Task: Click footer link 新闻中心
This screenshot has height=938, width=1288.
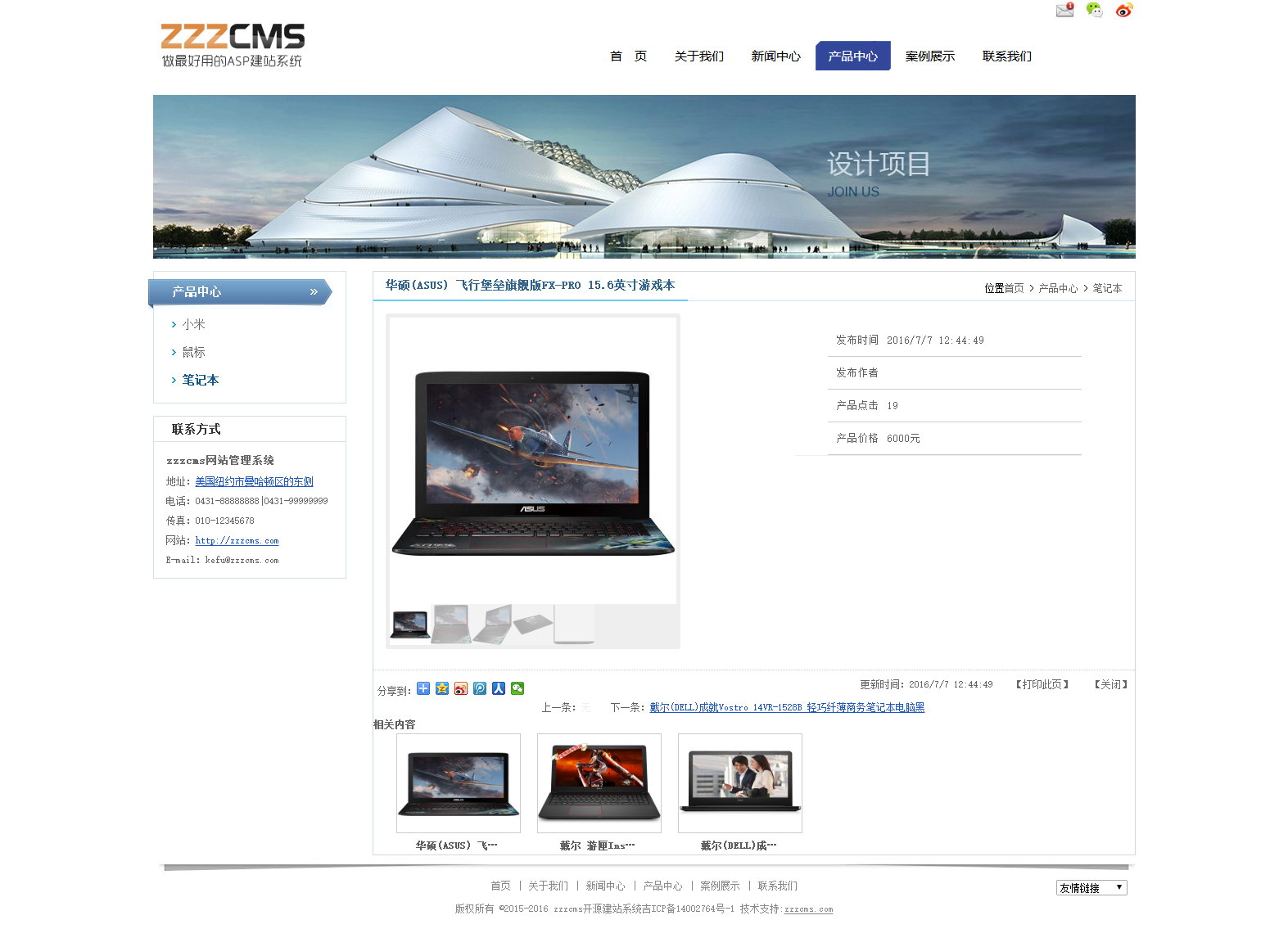Action: coord(605,886)
